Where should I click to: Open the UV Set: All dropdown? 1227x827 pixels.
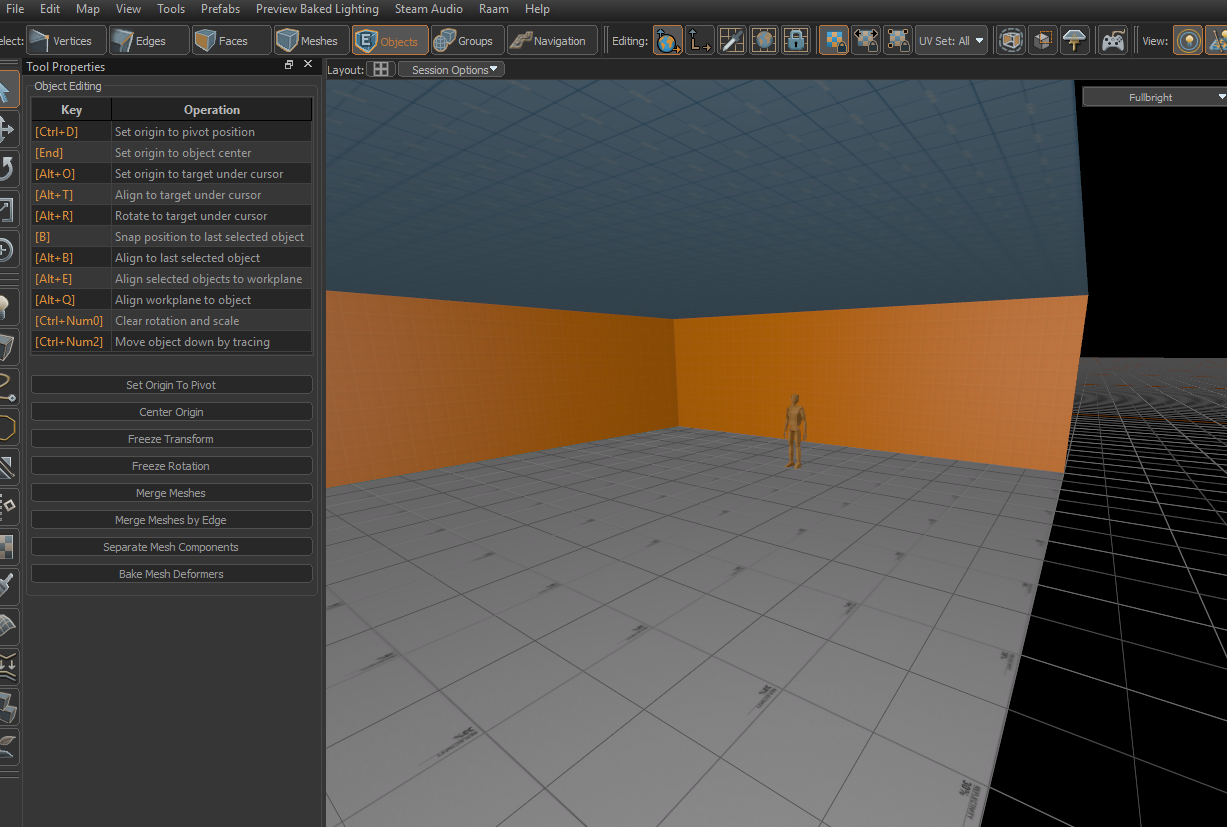point(950,41)
